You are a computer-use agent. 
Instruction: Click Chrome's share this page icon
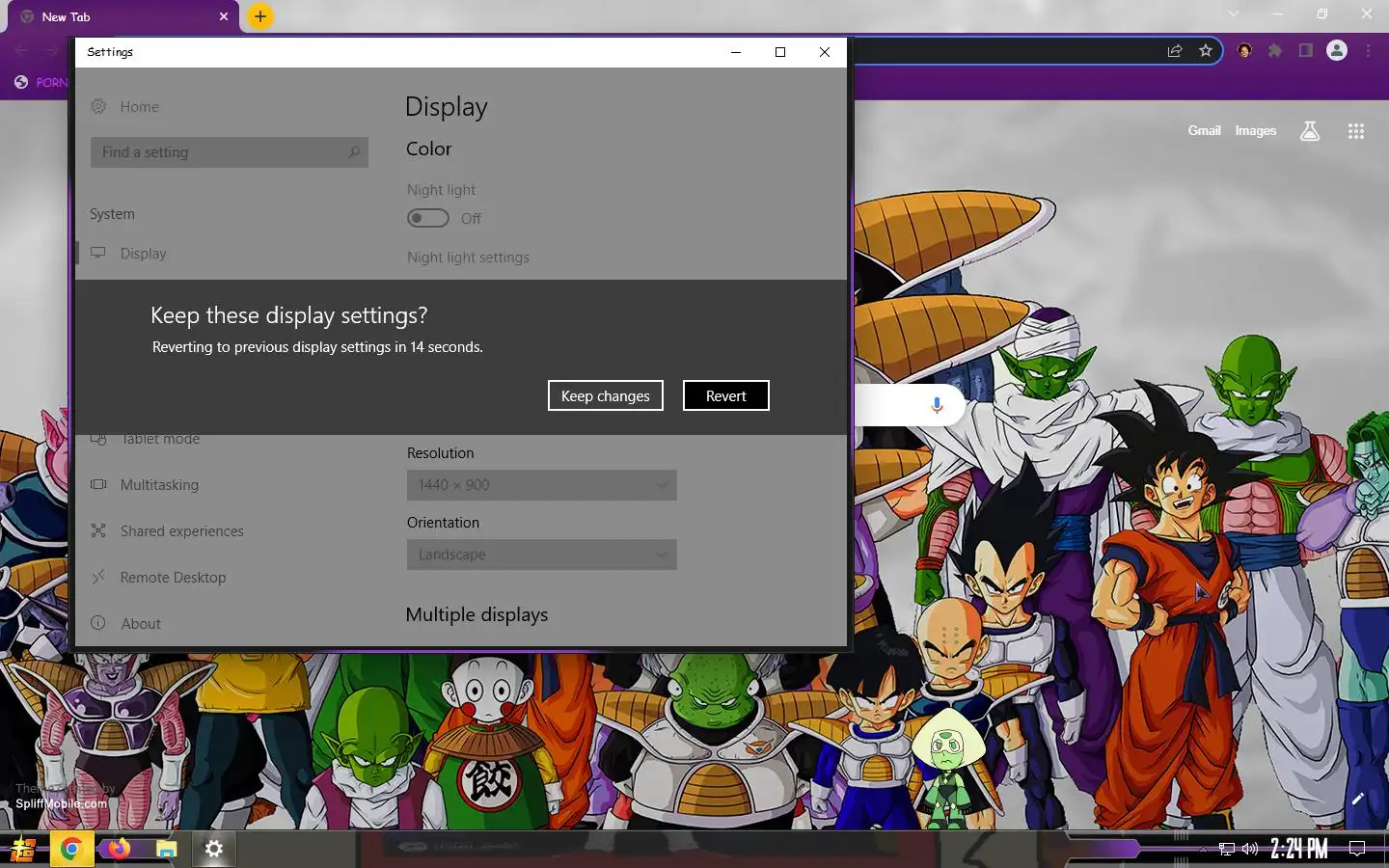coord(1175,51)
